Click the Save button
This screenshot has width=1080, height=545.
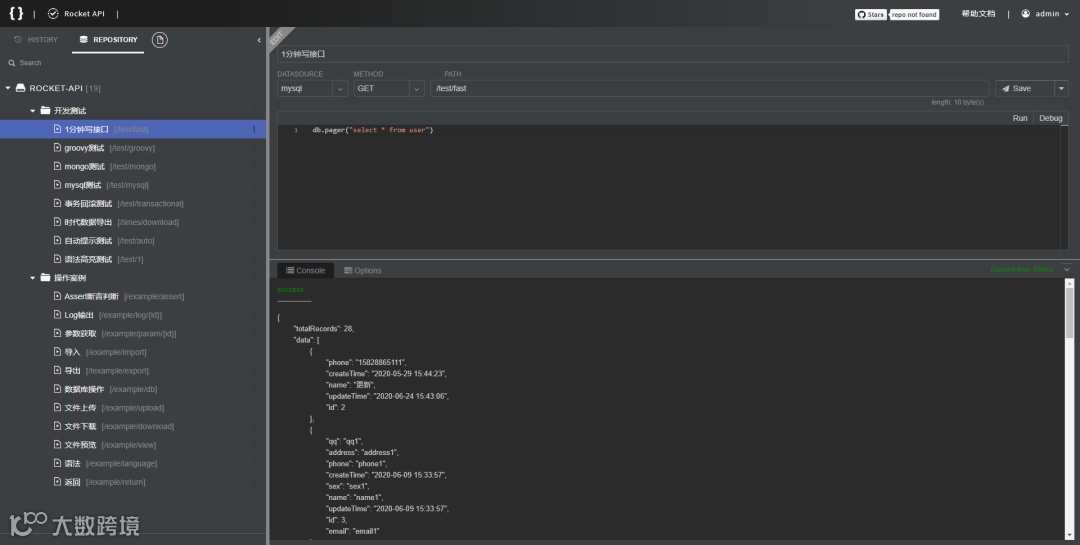1024,88
